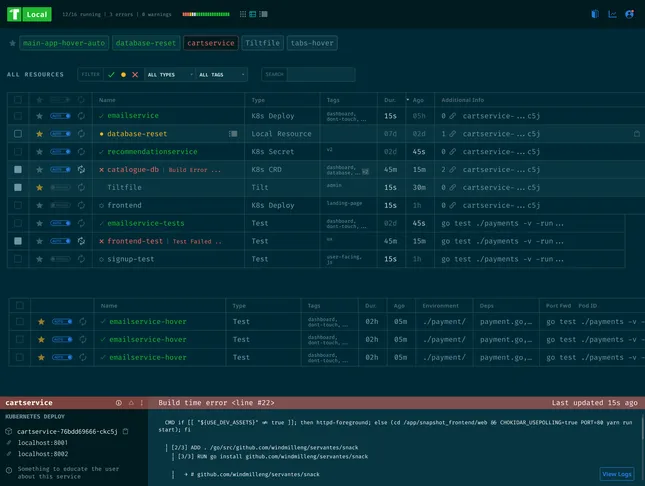Click the info circle icon in cartservice bar
Viewport: 645px width, 486px height.
(118, 403)
